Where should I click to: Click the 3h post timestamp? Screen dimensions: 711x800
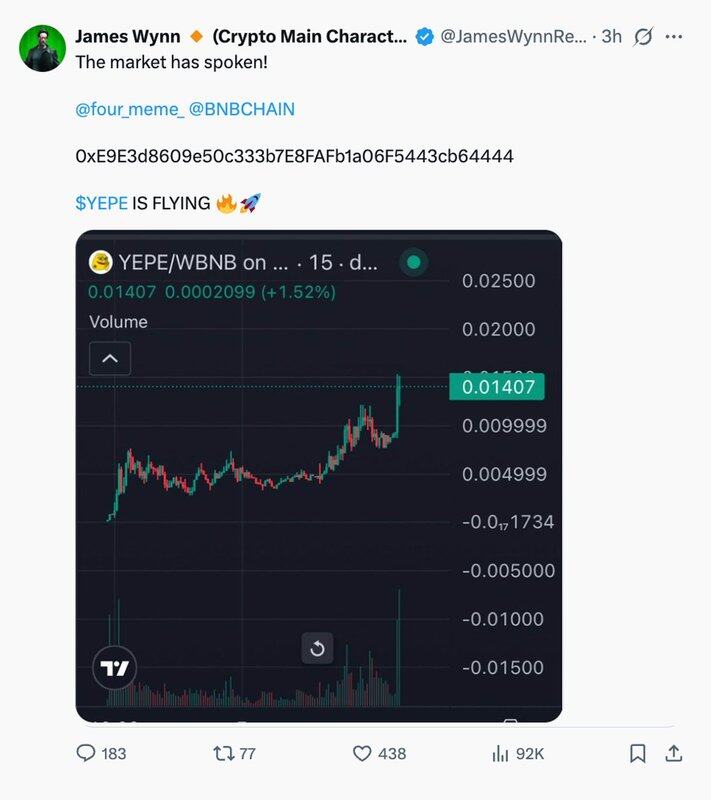[611, 37]
